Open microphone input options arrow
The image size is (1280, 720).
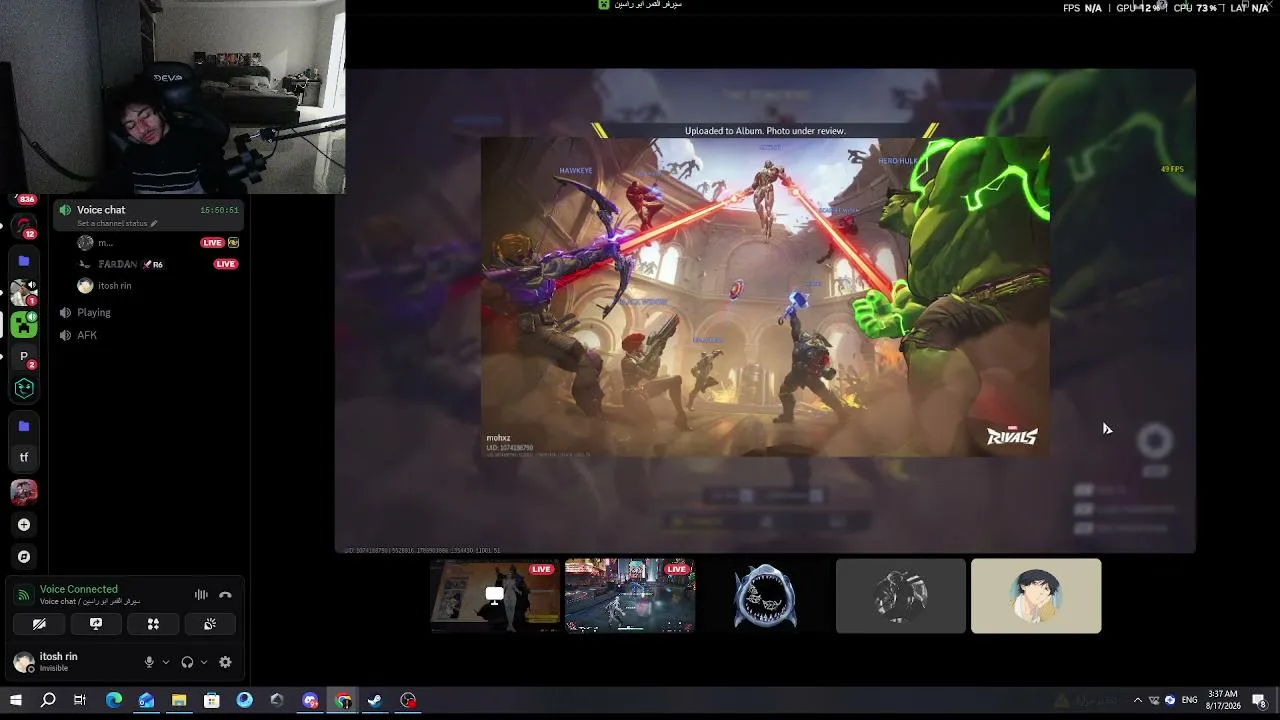coord(166,662)
